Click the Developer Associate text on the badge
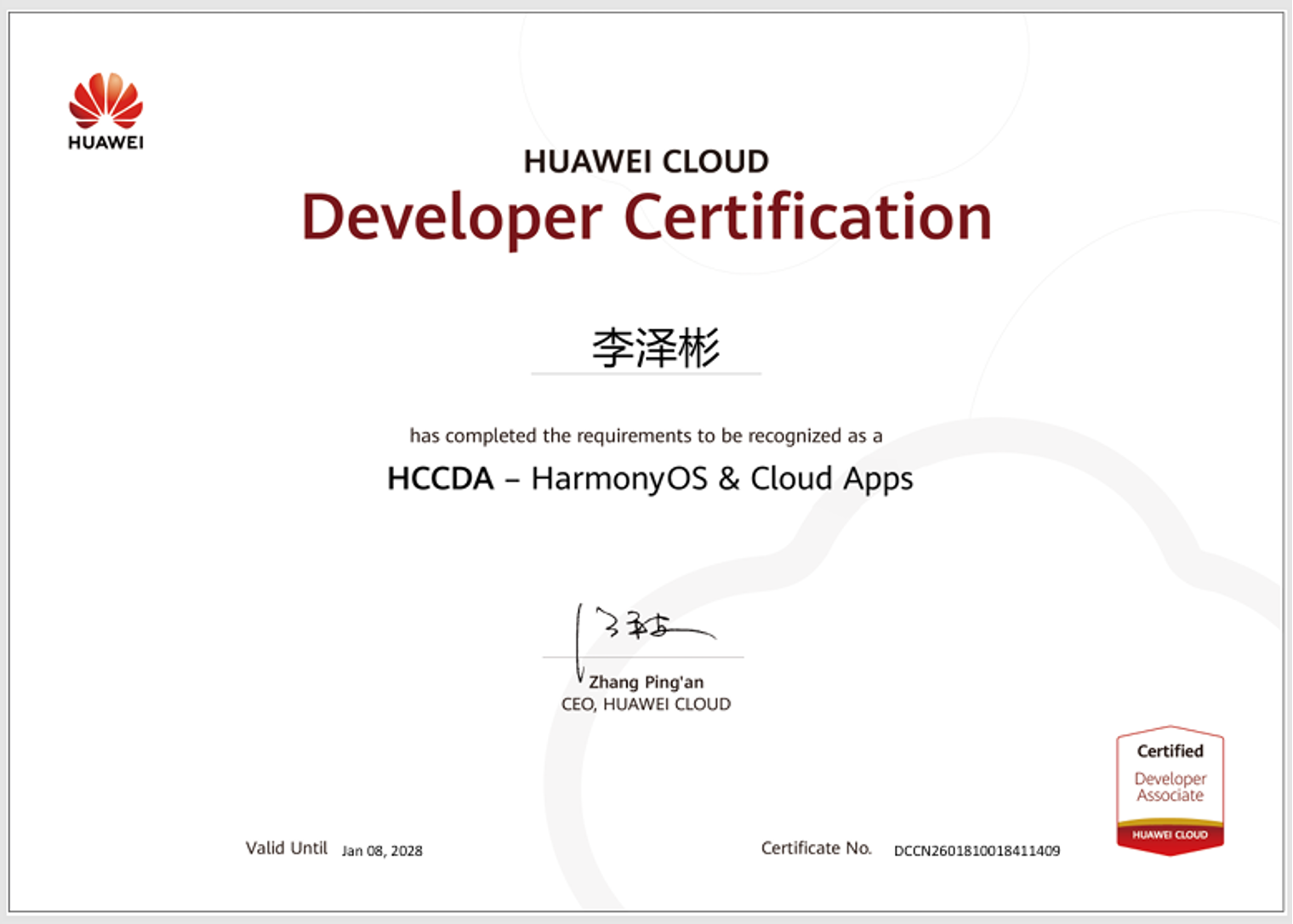The height and width of the screenshot is (924, 1293). [1170, 787]
